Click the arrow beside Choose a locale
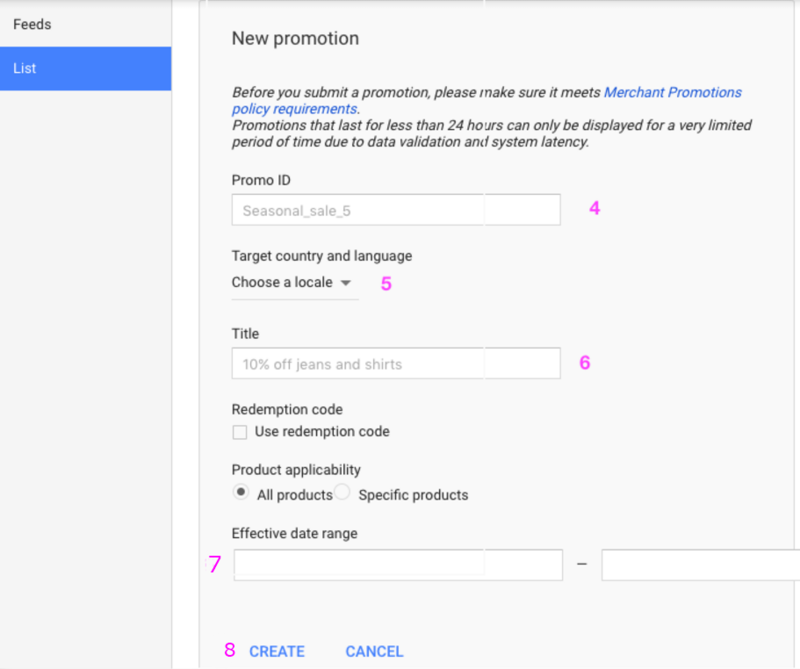800x669 pixels. [346, 283]
